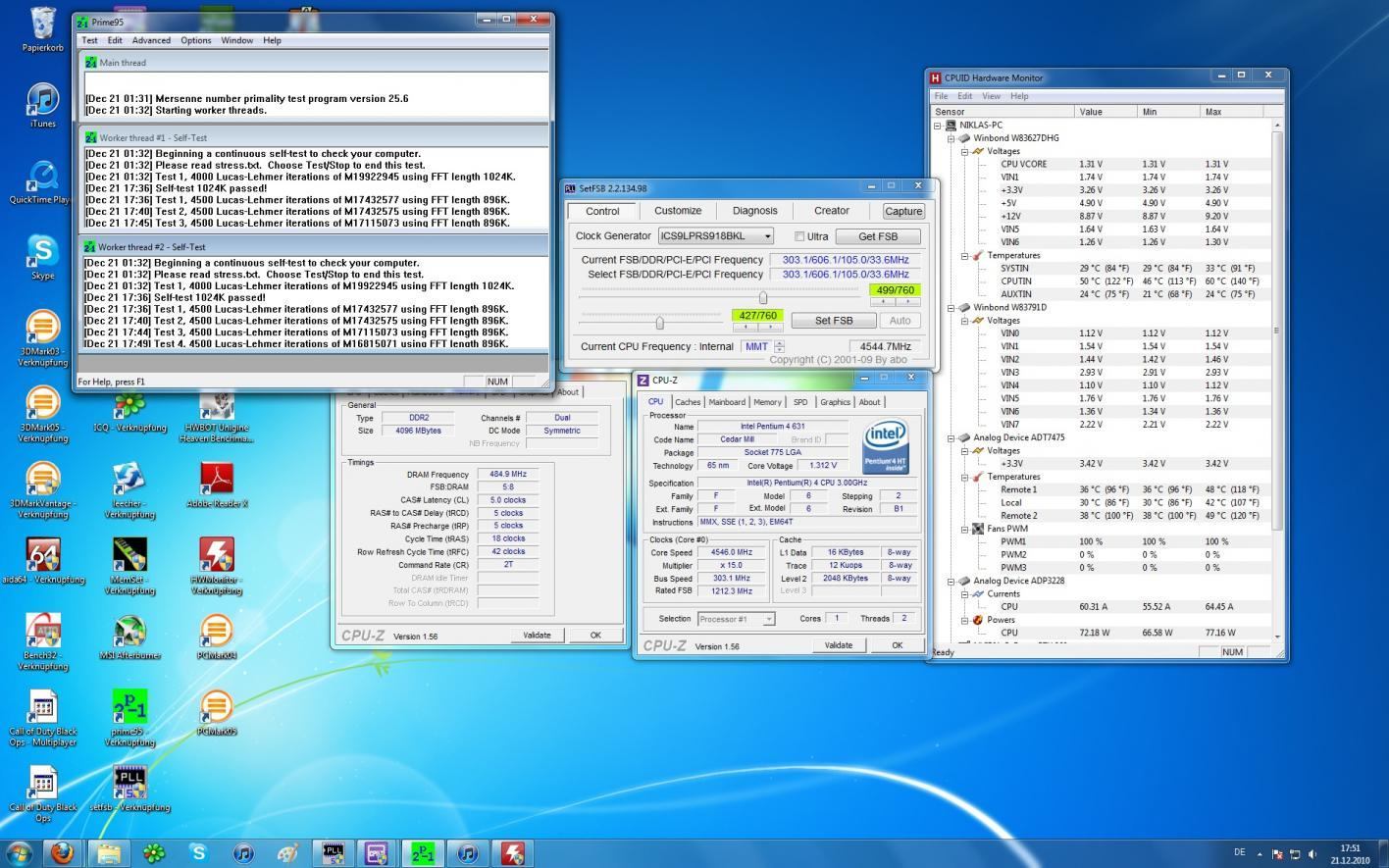Image resolution: width=1389 pixels, height=868 pixels.
Task: Open the volume speaker tray icon
Action: [1312, 854]
